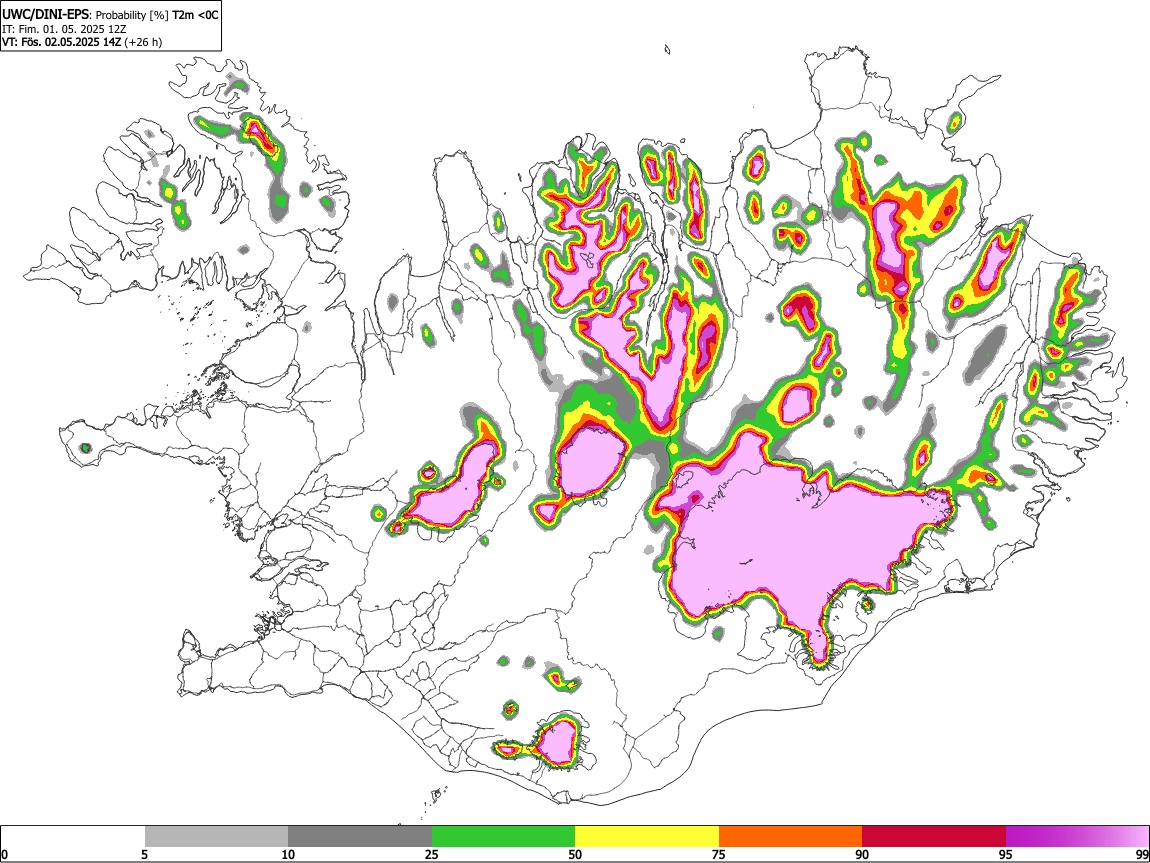Click the legend label '90'
Screen dimensions: 1150x863
click(x=862, y=854)
